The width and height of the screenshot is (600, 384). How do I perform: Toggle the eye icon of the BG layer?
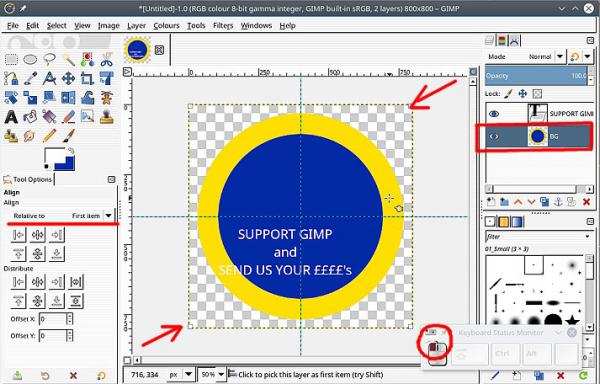[494, 136]
